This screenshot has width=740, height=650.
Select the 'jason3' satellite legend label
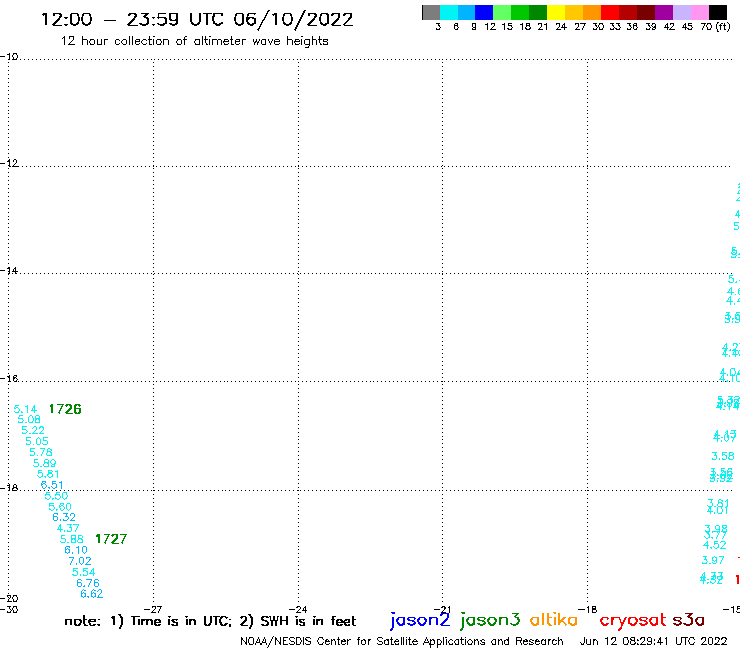point(490,620)
